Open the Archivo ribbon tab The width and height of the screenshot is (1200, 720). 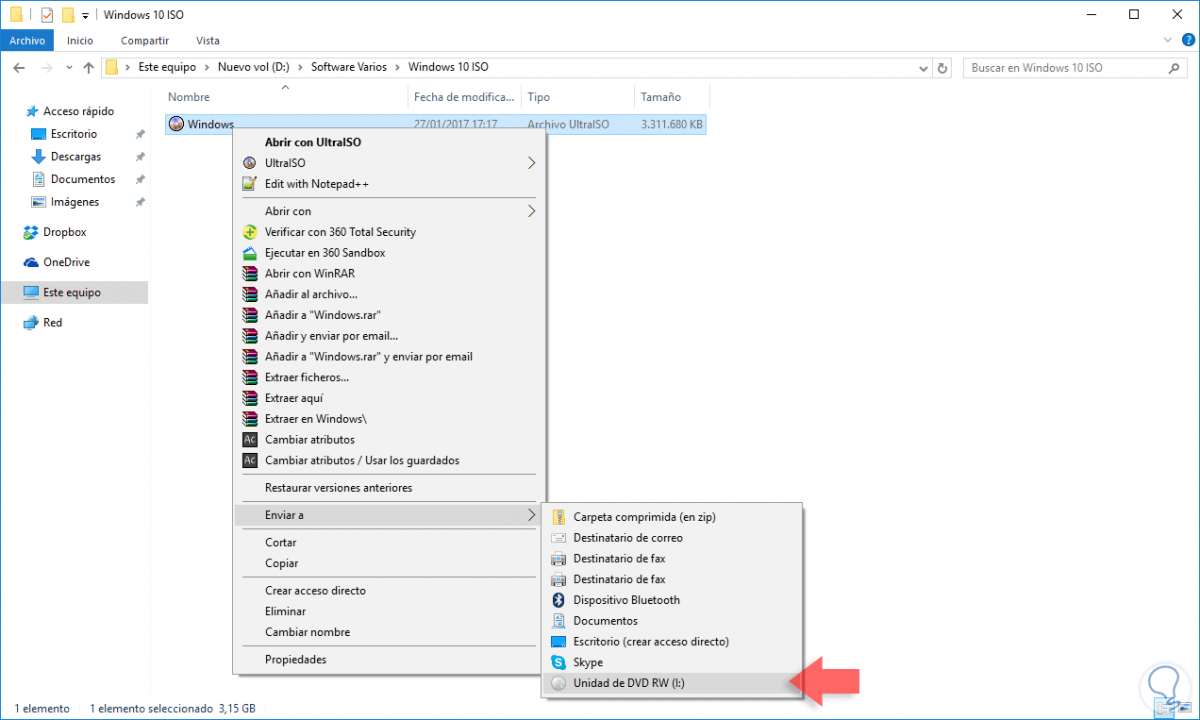coord(27,41)
